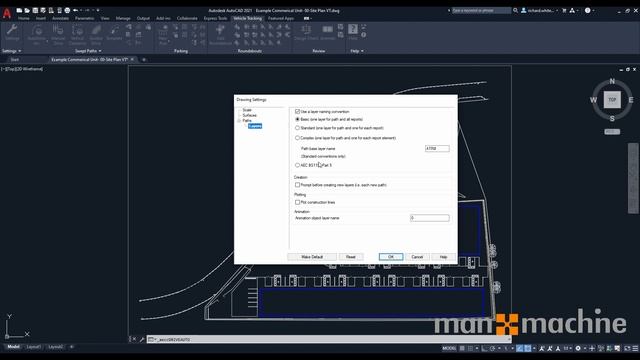Click the search magnifier icon in title bar
Image resolution: width=640 pixels, height=360 pixels.
point(516,11)
